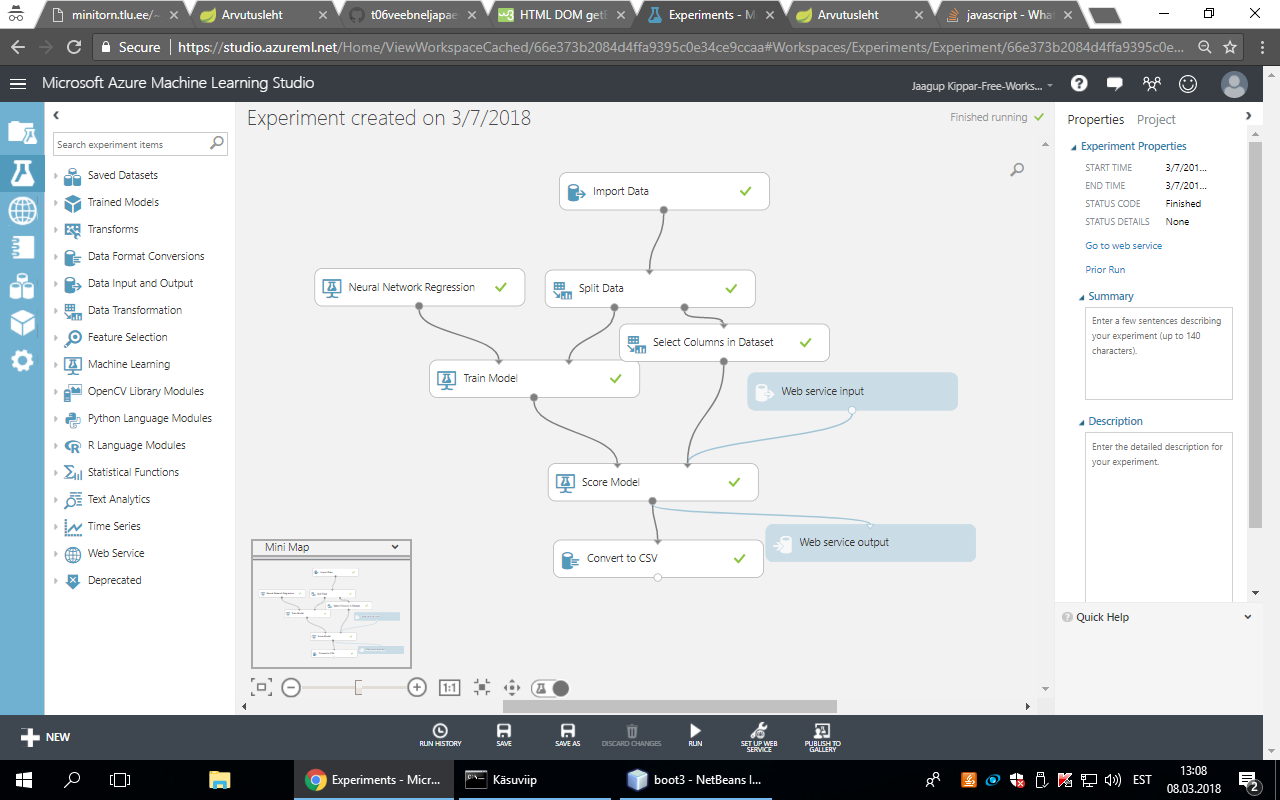Switch to the Properties tab
This screenshot has width=1280, height=800.
[x=1095, y=119]
